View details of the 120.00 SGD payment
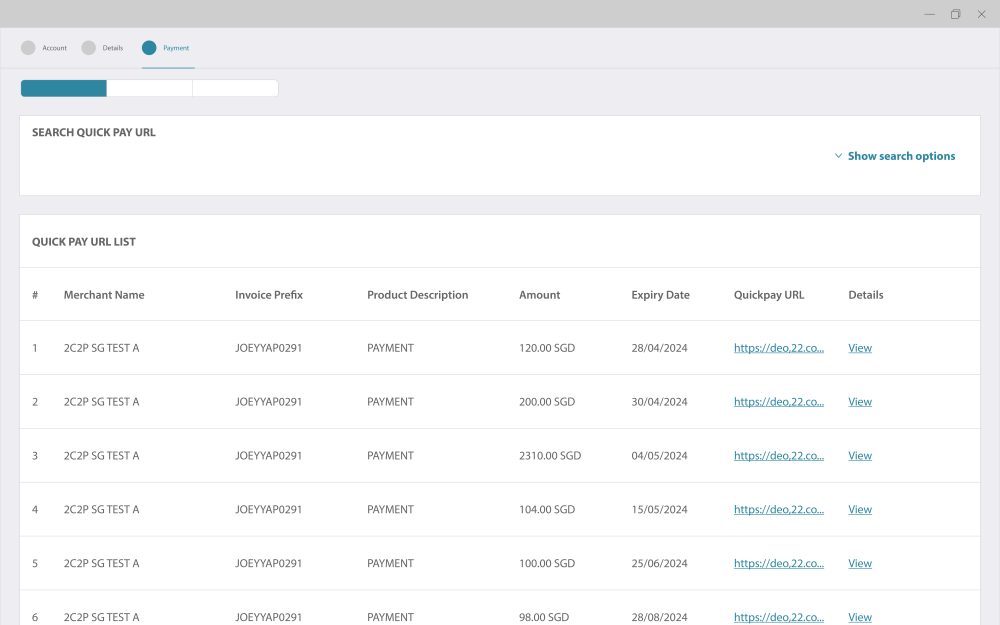The width and height of the screenshot is (1000, 625). [x=860, y=348]
